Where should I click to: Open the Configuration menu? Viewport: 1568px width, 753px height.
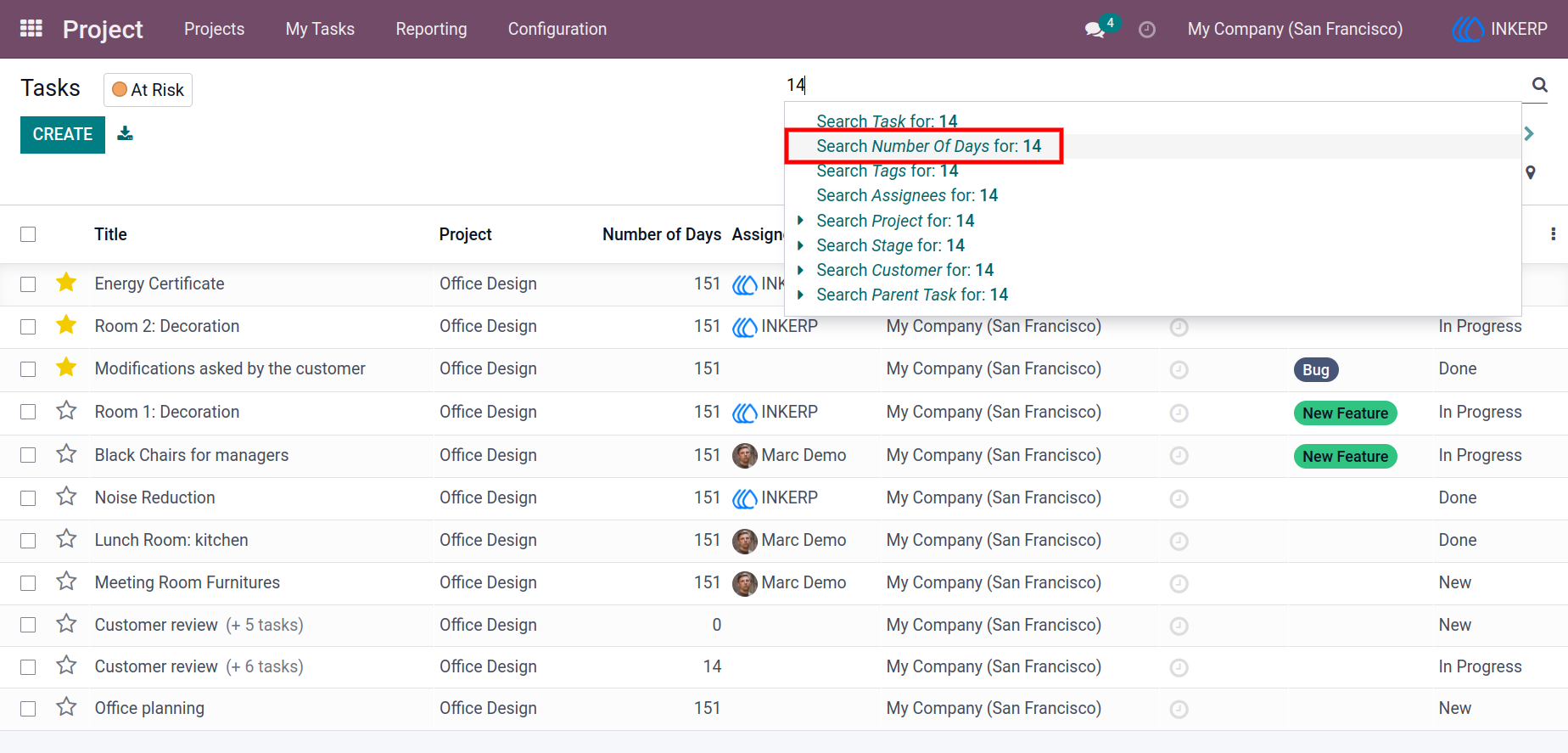pos(557,29)
